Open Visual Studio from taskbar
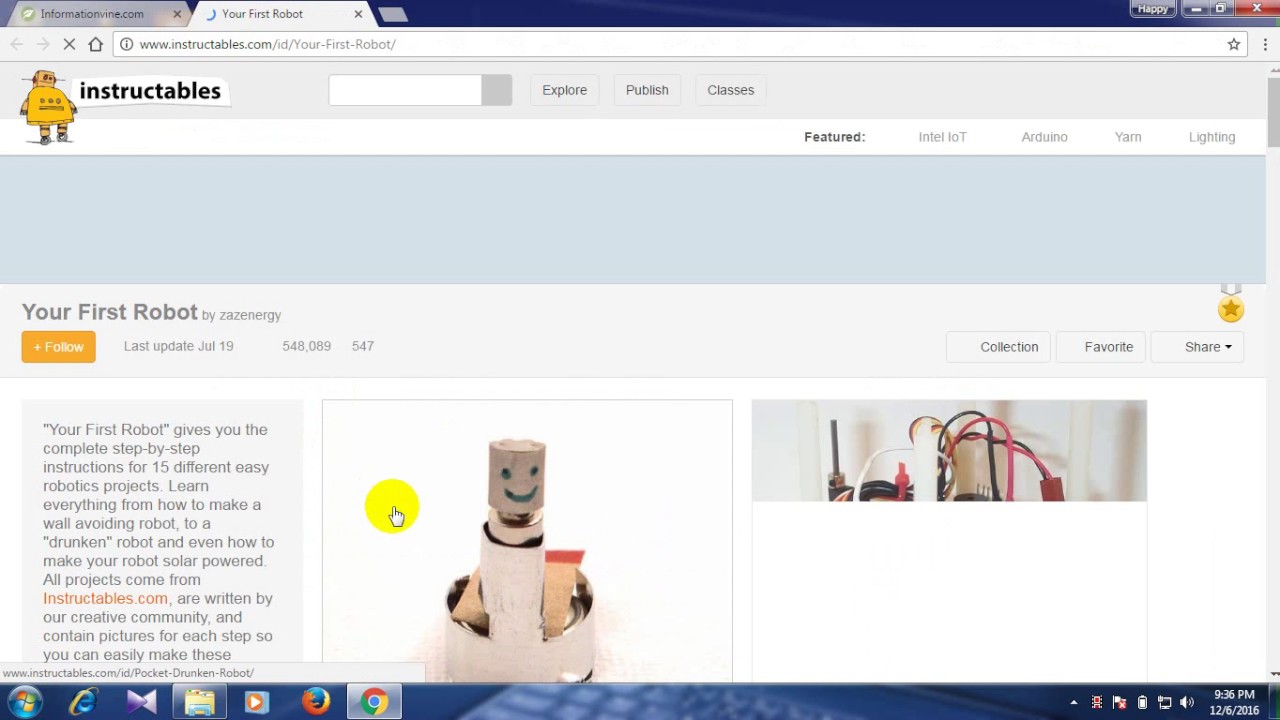The height and width of the screenshot is (720, 1280). (141, 702)
